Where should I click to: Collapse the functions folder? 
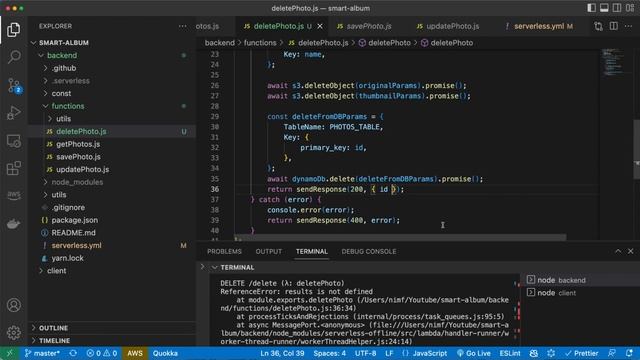[x=112, y=106]
